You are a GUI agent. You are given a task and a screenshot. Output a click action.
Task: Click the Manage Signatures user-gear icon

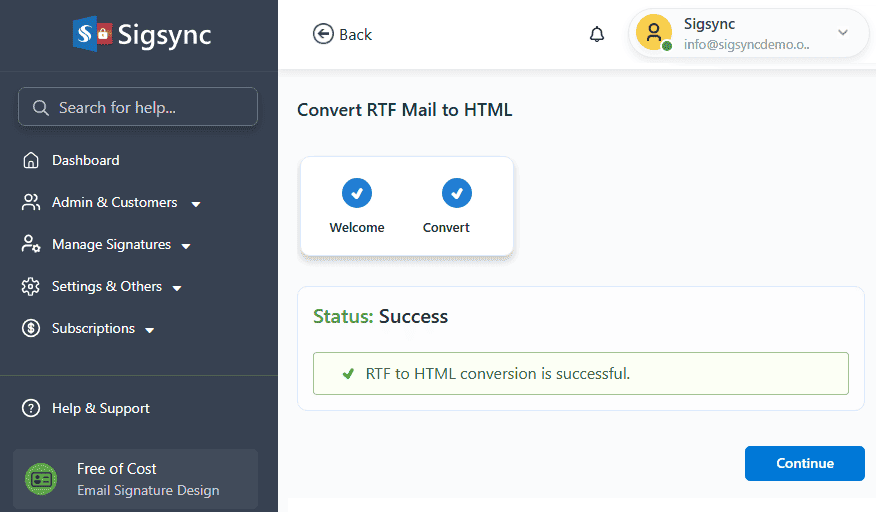[31, 244]
